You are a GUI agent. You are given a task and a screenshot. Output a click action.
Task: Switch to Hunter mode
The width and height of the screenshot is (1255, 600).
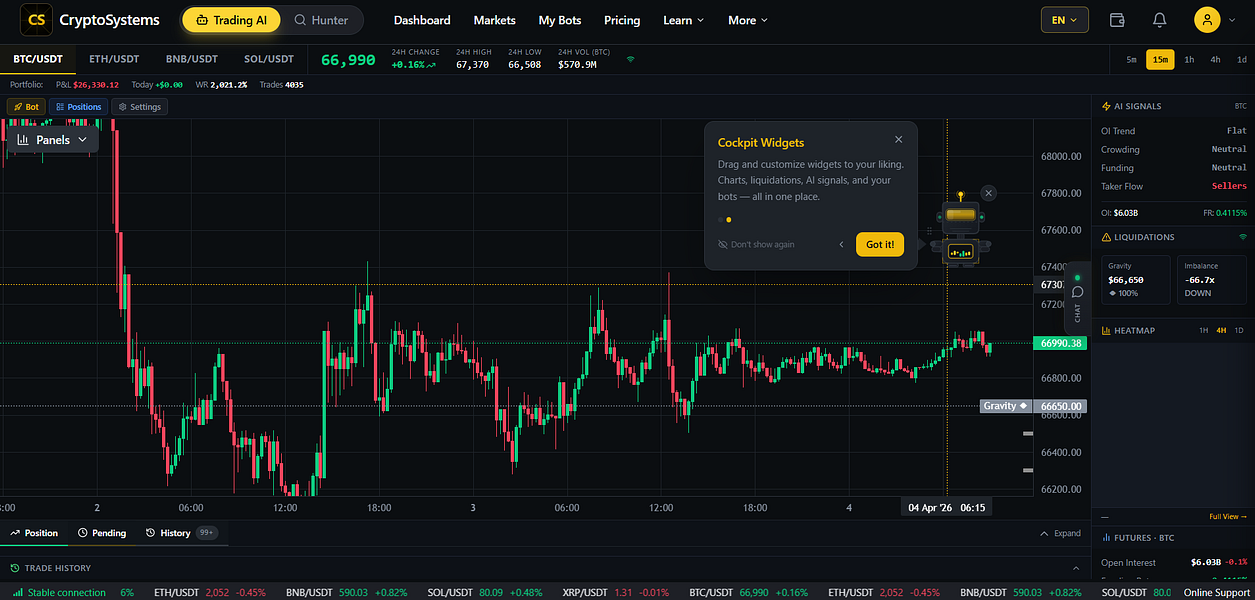pos(321,20)
